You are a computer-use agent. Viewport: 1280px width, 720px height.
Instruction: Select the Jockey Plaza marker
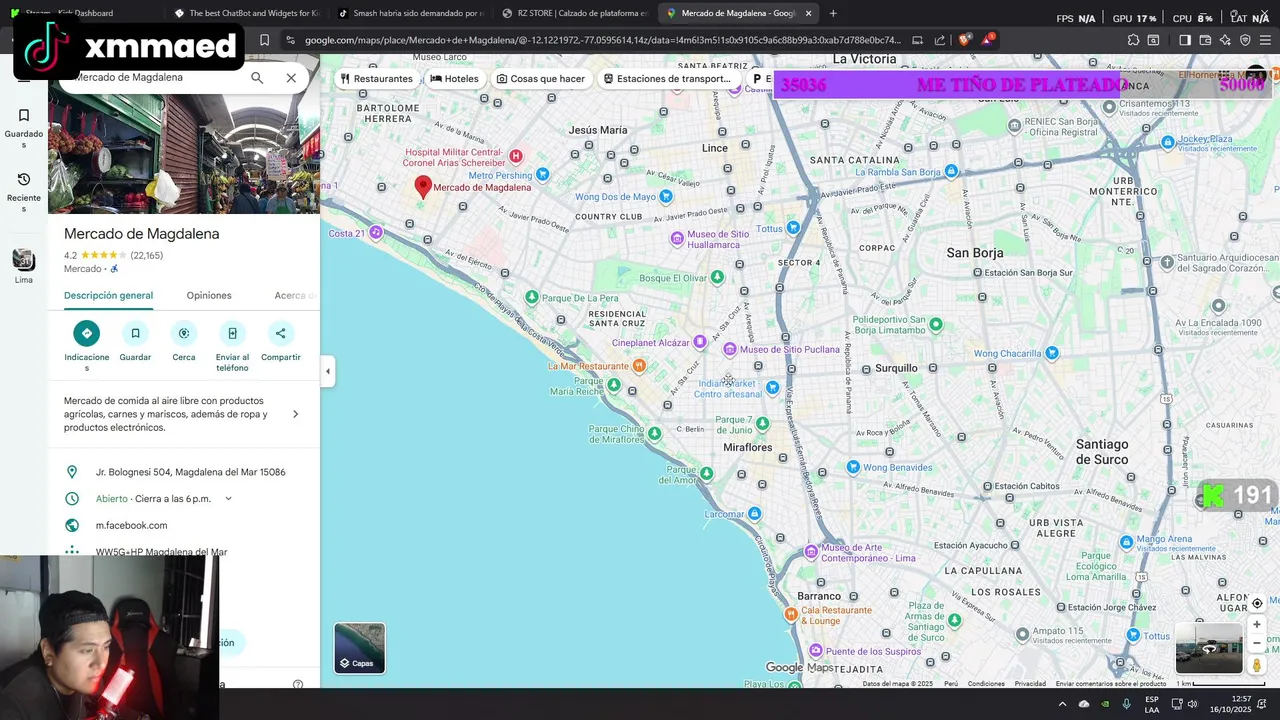click(x=1168, y=143)
